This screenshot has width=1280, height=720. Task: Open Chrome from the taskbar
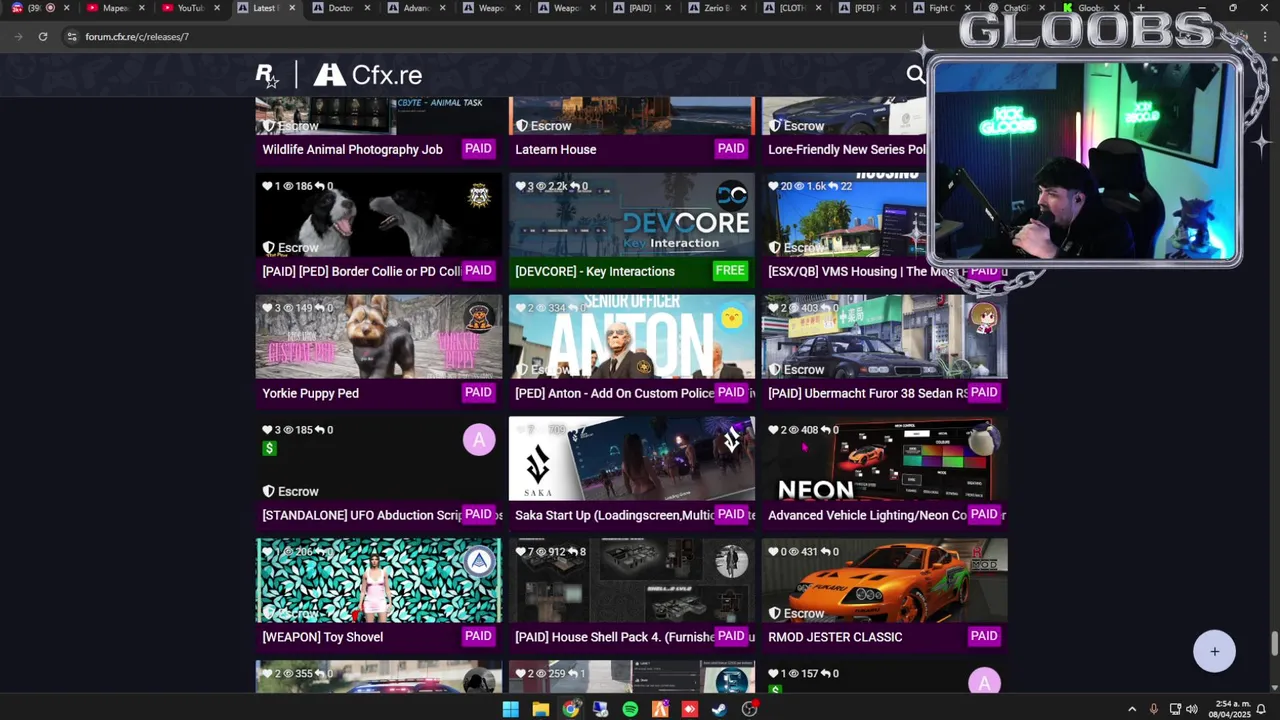pos(570,709)
